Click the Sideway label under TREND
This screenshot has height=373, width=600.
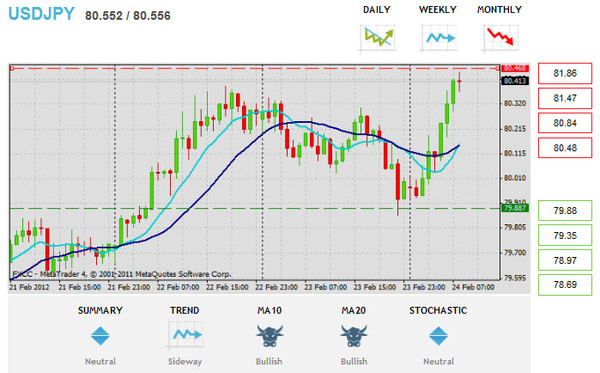185,361
